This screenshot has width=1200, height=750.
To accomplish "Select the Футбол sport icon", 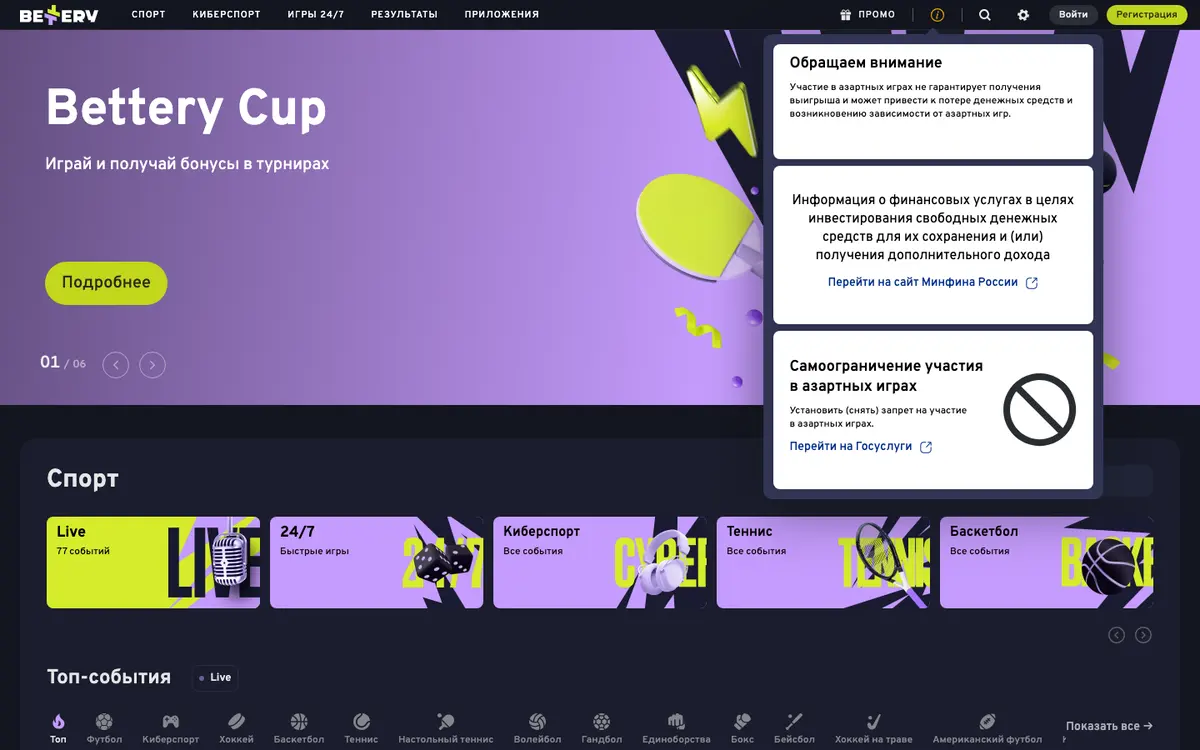I will (104, 728).
